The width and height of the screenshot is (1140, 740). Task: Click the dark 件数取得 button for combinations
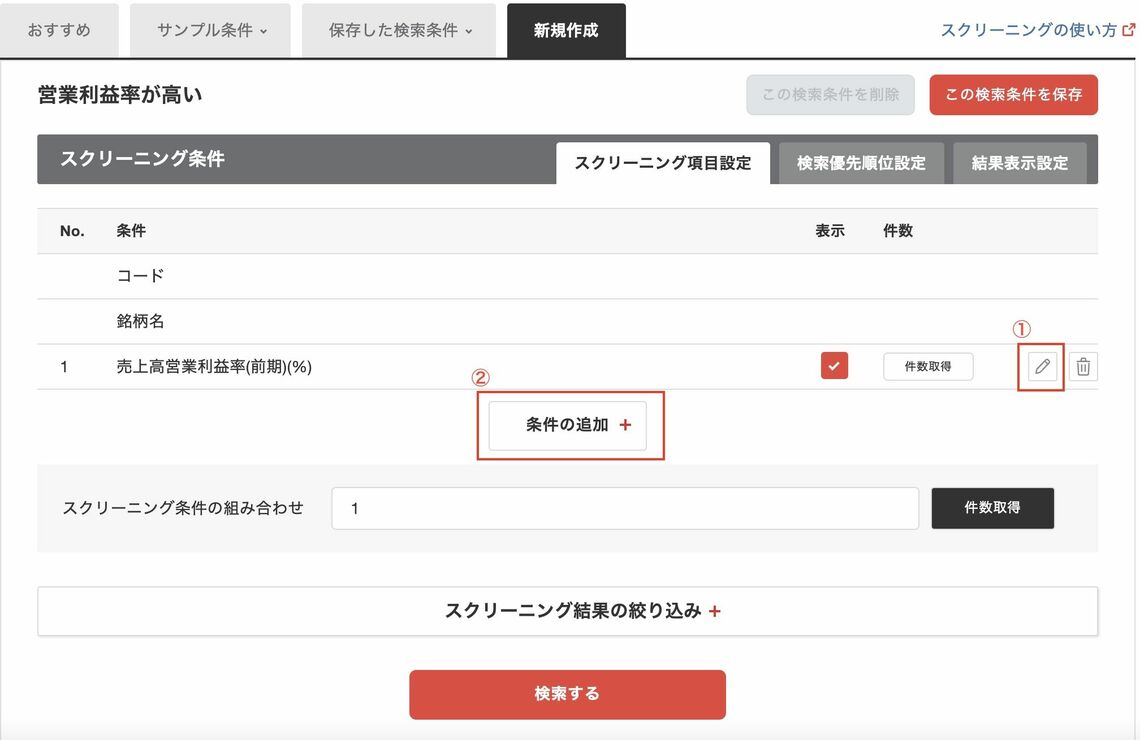tap(992, 508)
